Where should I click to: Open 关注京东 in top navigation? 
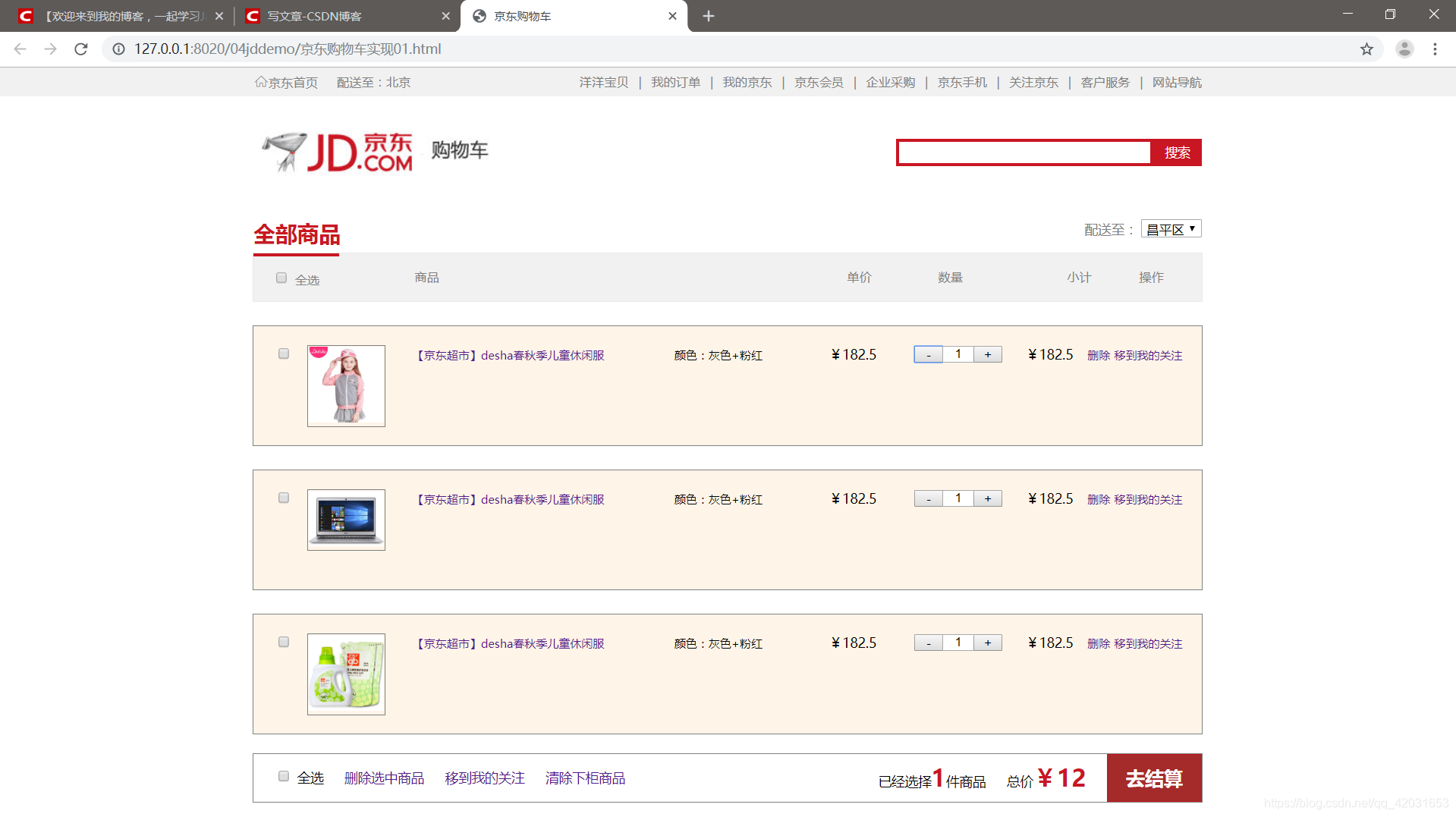click(x=1033, y=82)
